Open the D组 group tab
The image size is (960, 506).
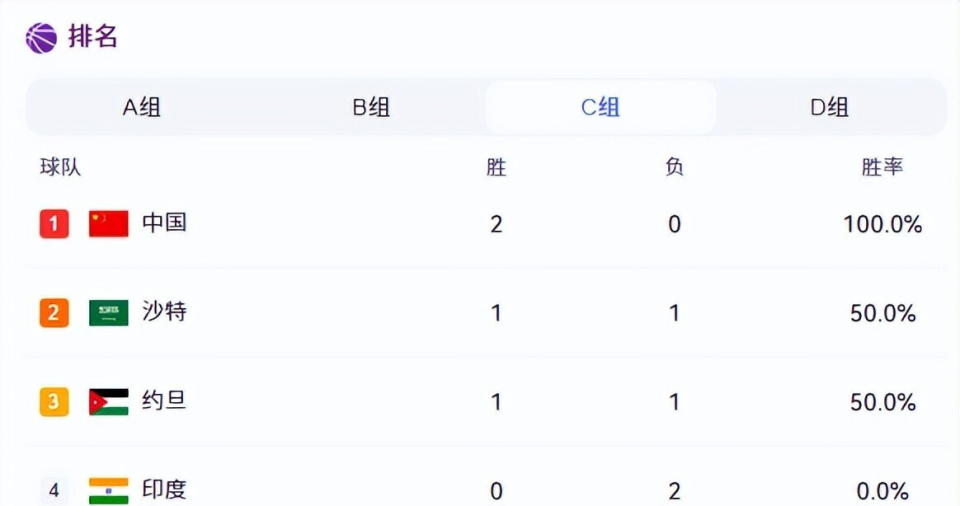click(x=830, y=107)
